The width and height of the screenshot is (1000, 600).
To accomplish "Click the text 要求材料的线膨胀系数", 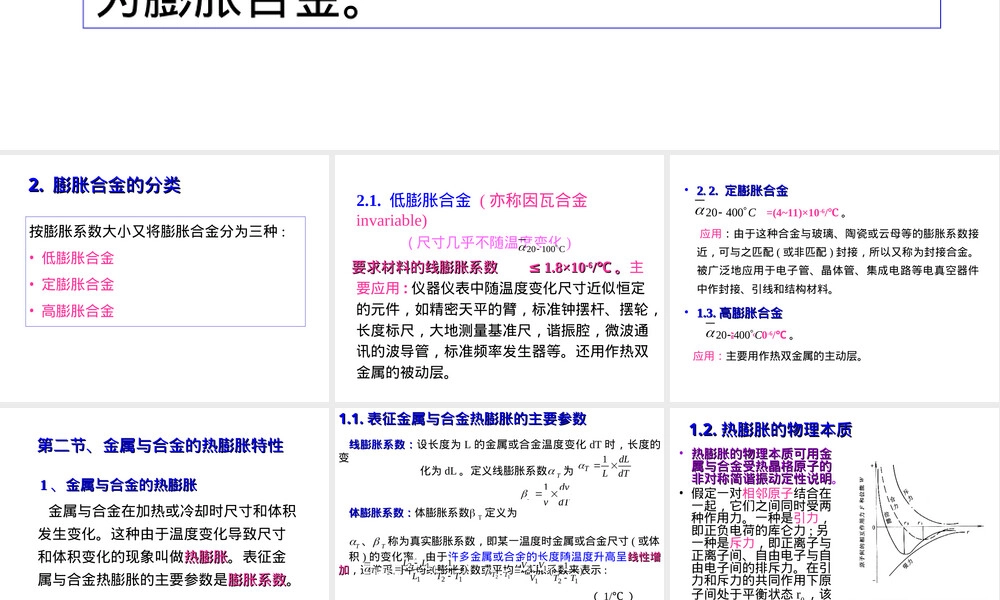I will pyautogui.click(x=425, y=268).
